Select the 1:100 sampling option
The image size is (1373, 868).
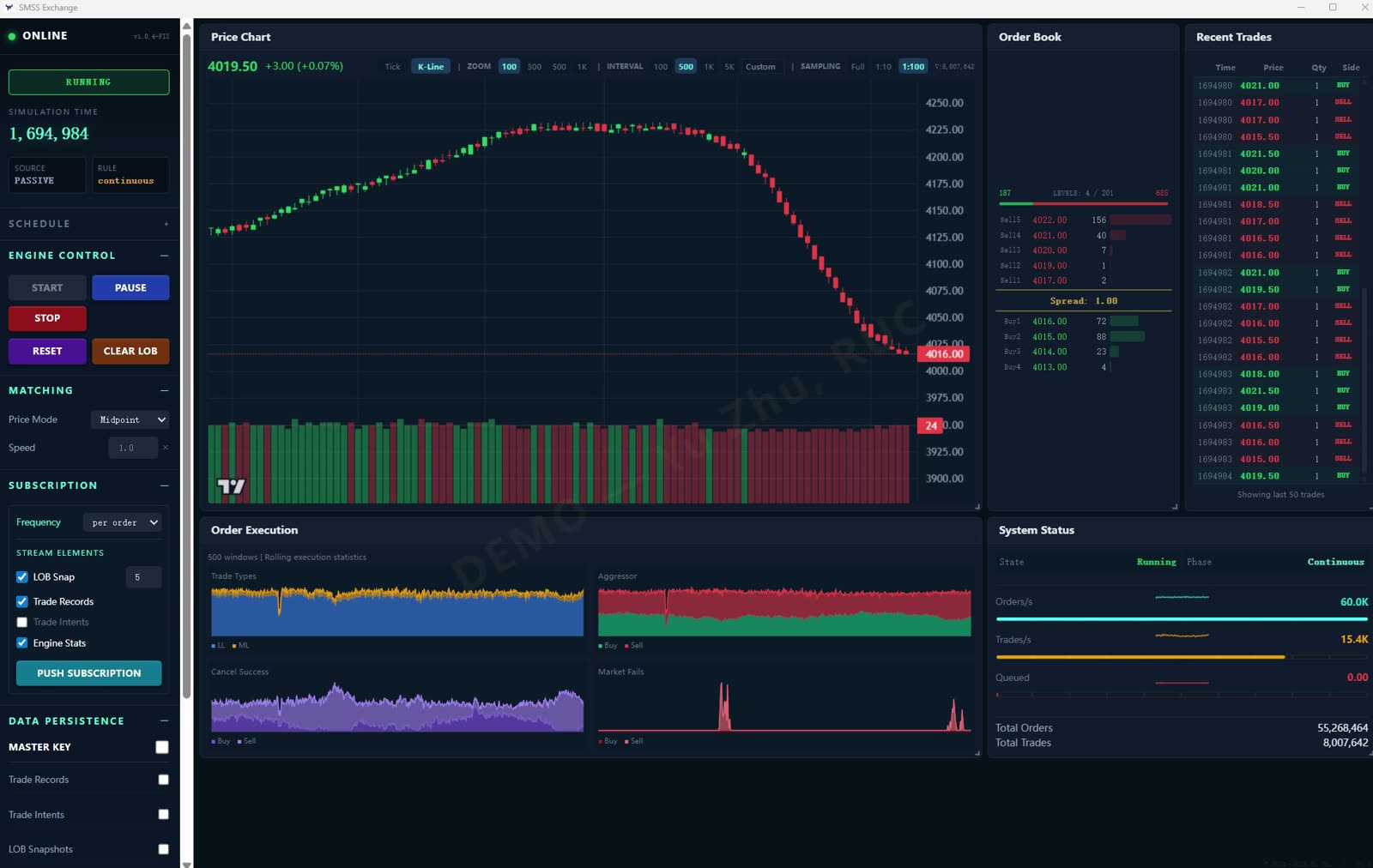tap(913, 67)
